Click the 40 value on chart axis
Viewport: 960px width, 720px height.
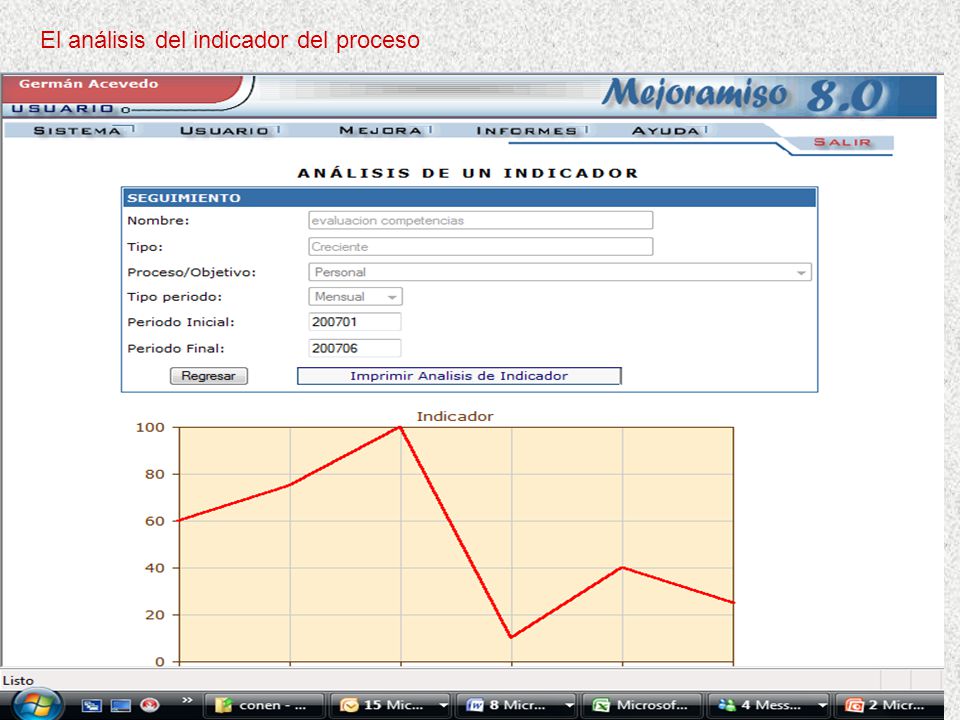(155, 568)
